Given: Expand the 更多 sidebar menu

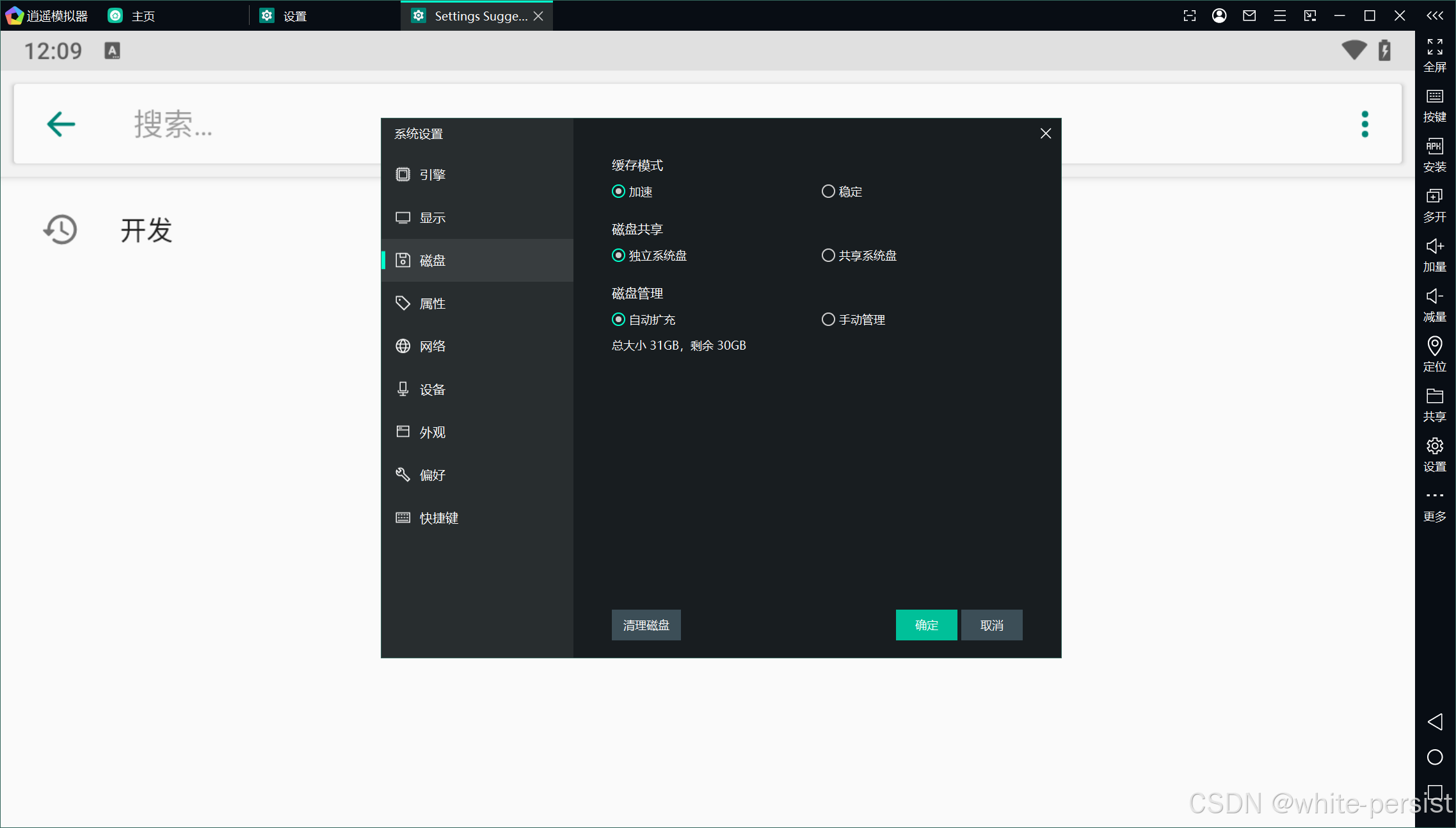Looking at the screenshot, I should click(1434, 504).
